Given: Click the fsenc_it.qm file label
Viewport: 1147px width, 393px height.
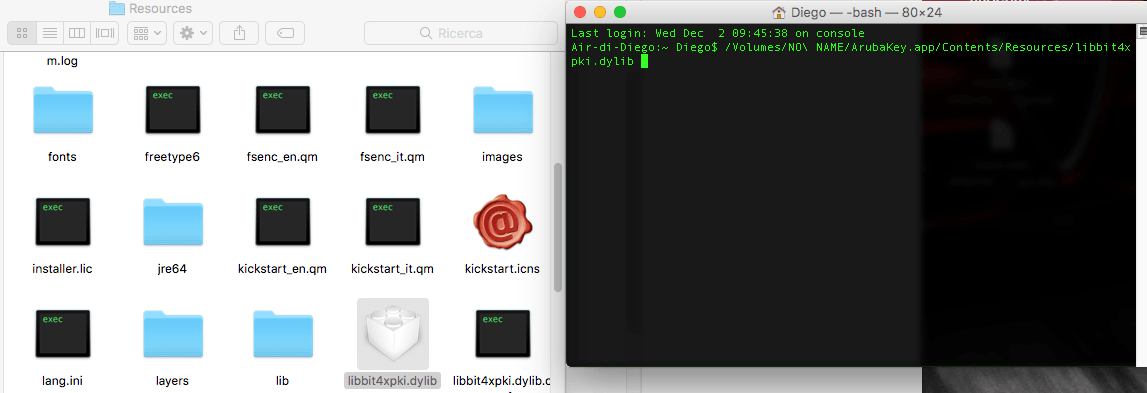Looking at the screenshot, I should 393,157.
